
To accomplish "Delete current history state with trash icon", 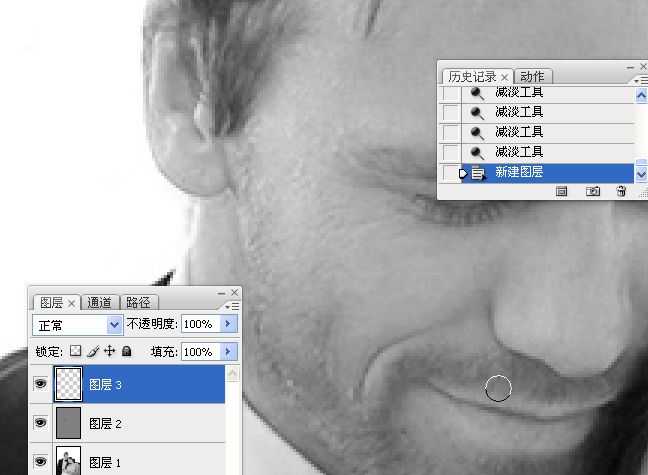I will (621, 191).
